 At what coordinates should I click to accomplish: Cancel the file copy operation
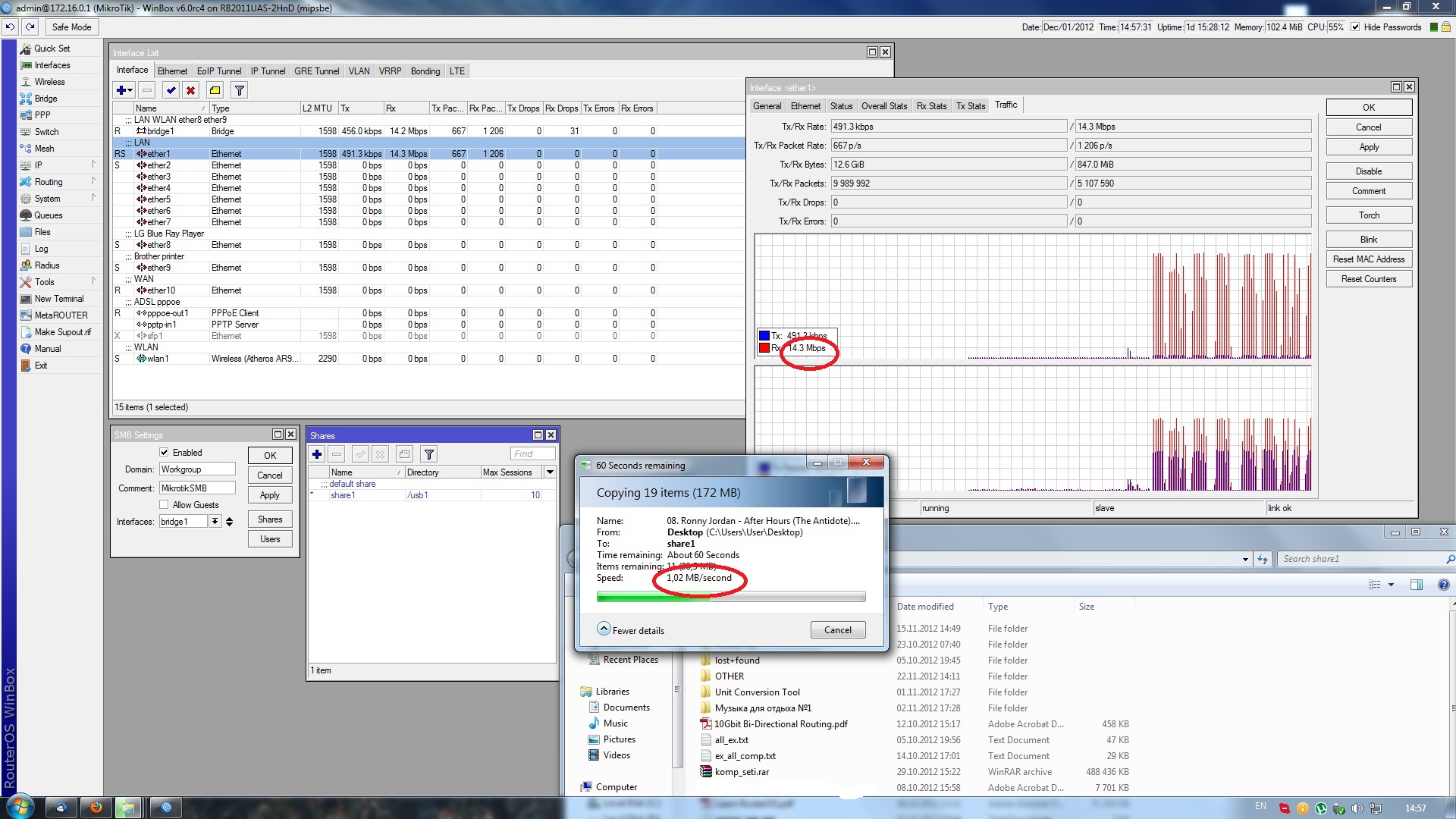point(838,630)
